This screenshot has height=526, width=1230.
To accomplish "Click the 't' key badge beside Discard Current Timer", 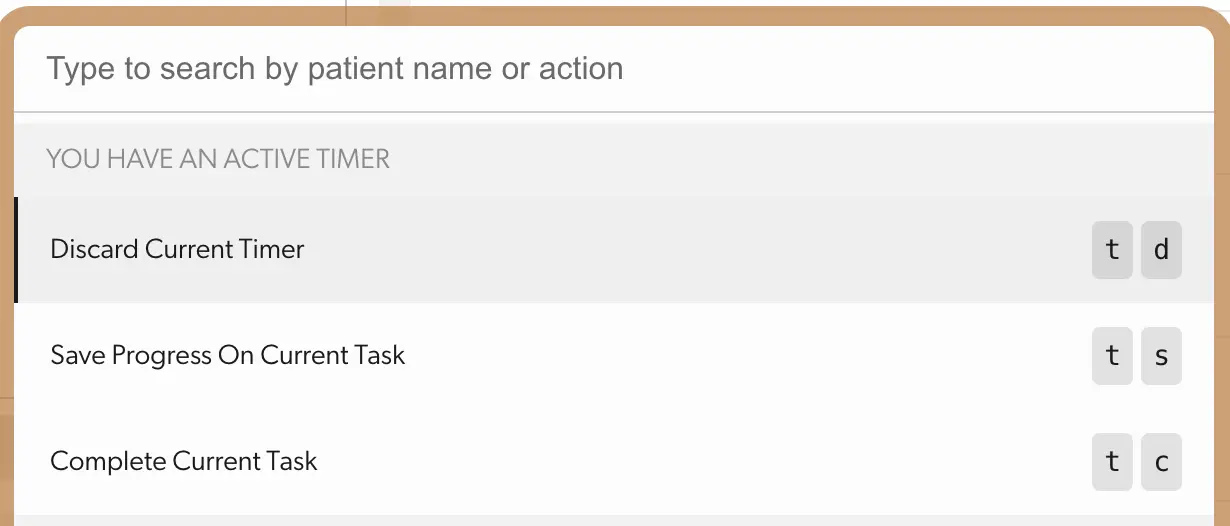I will 1113,250.
